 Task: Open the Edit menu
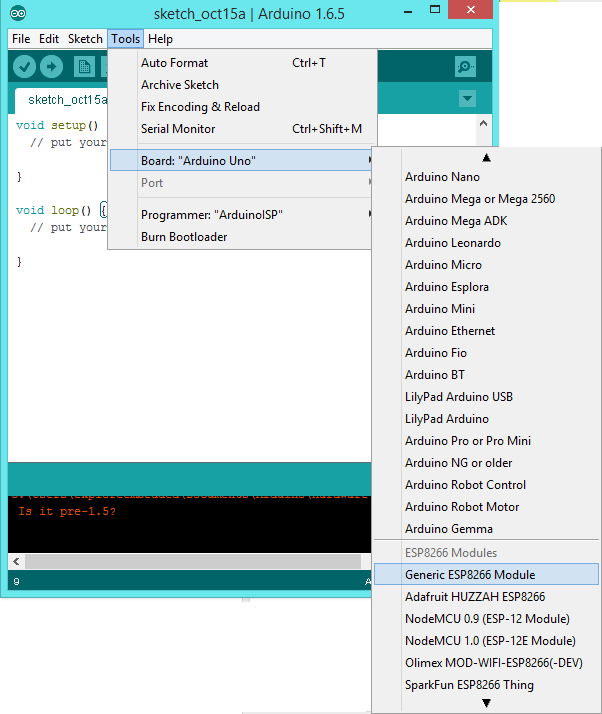[x=49, y=39]
